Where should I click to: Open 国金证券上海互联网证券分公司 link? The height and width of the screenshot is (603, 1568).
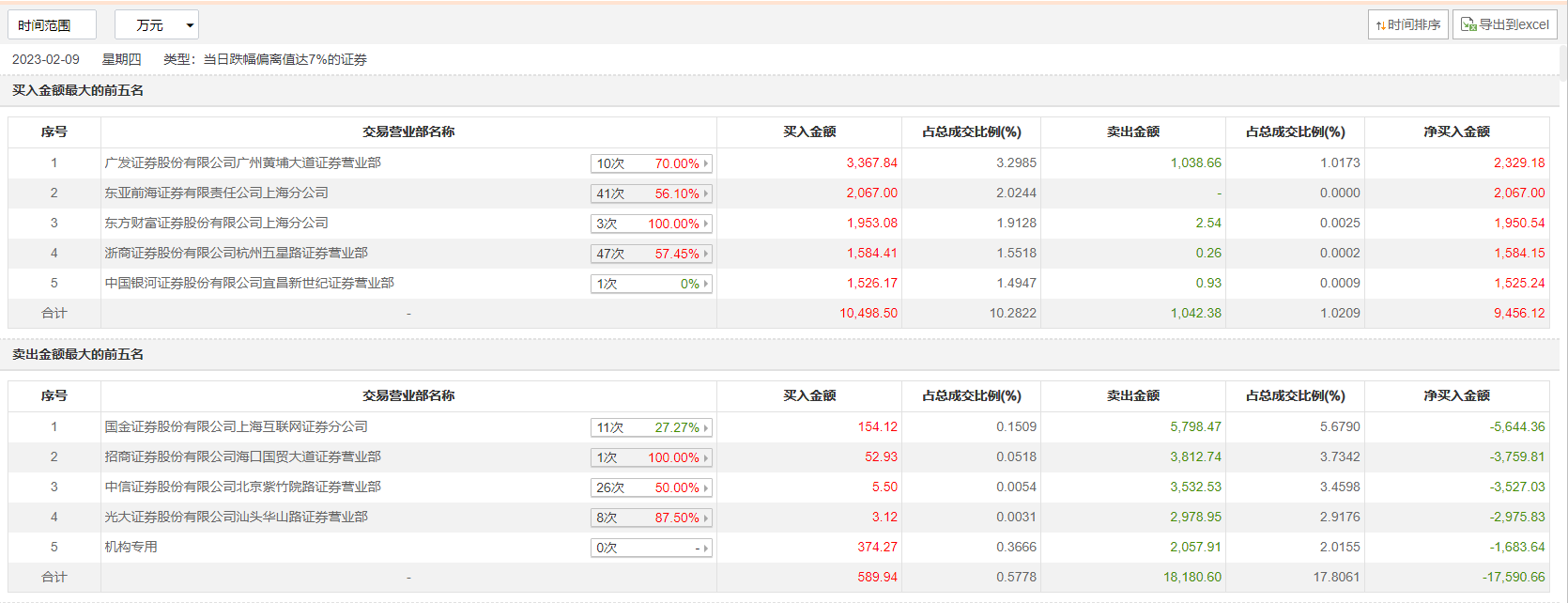click(x=236, y=426)
